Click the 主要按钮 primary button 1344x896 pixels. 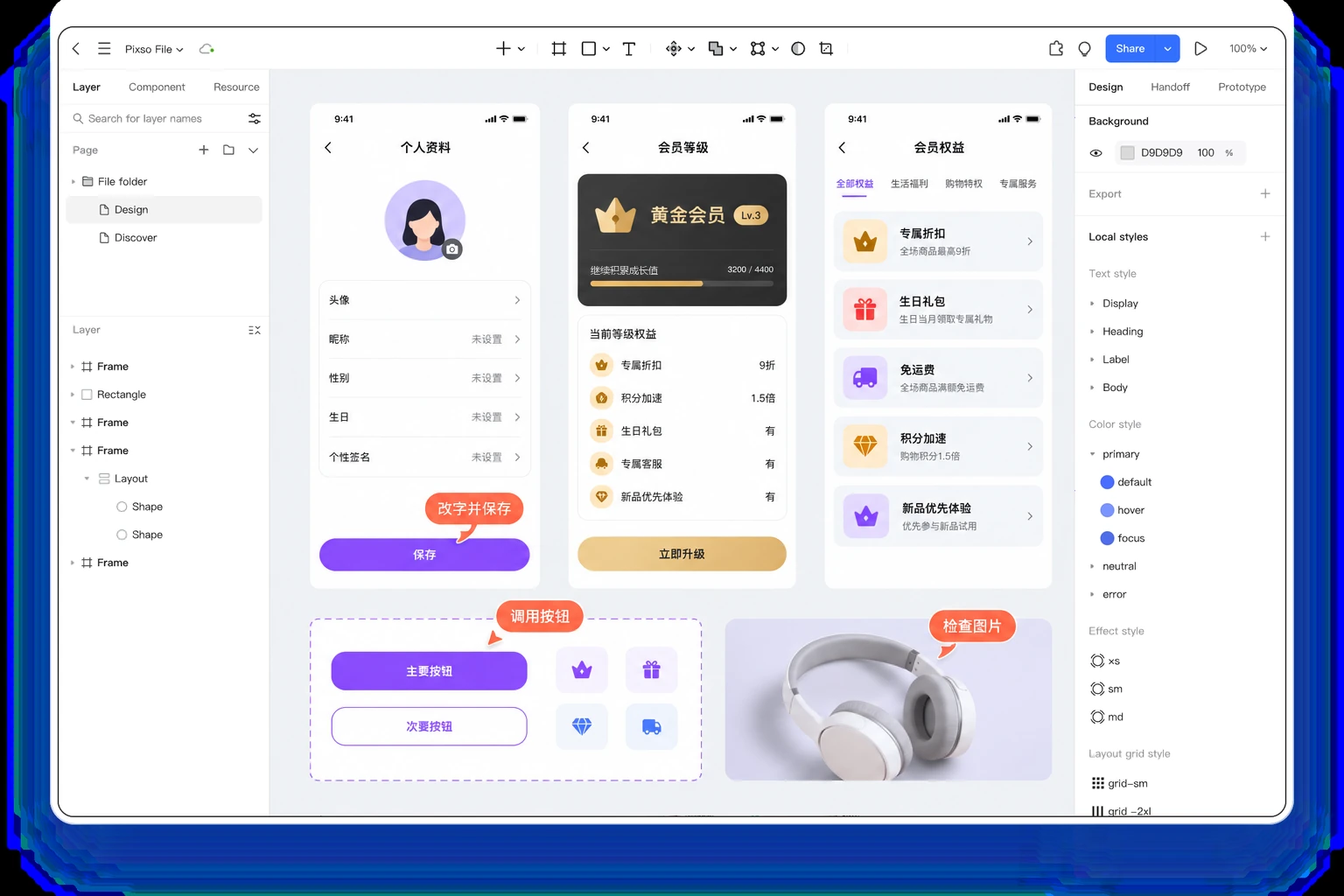click(x=429, y=671)
